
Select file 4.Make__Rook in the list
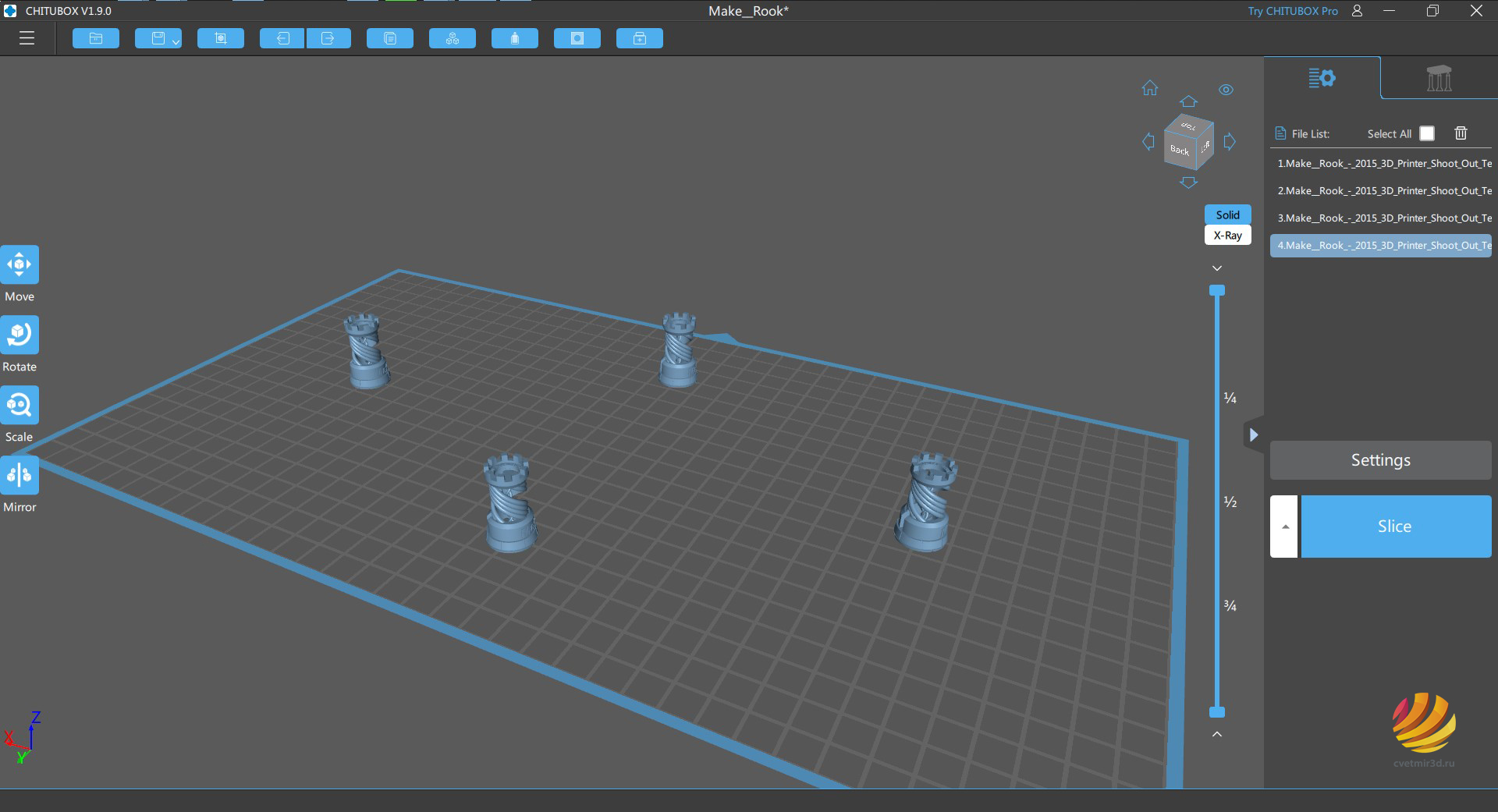[x=1381, y=246]
